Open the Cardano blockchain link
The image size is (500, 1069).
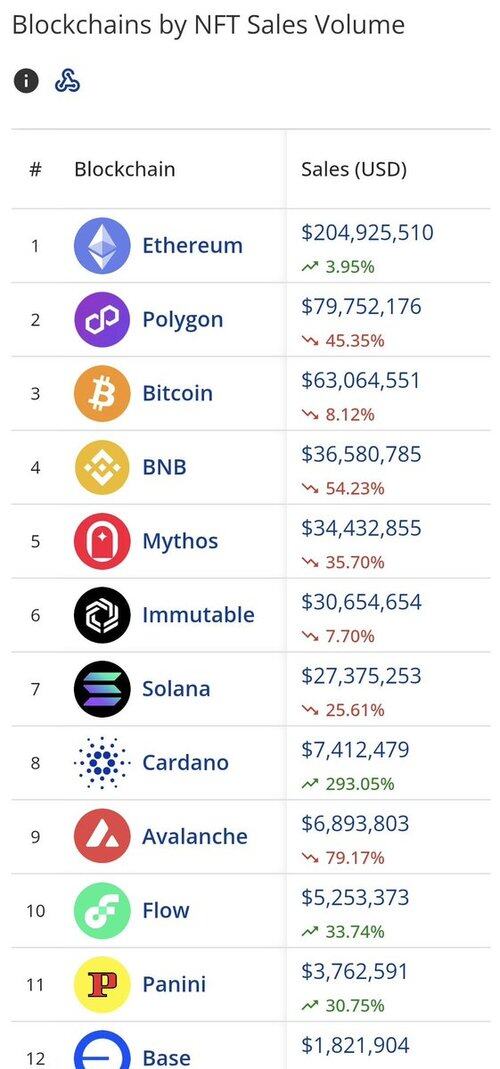click(186, 762)
